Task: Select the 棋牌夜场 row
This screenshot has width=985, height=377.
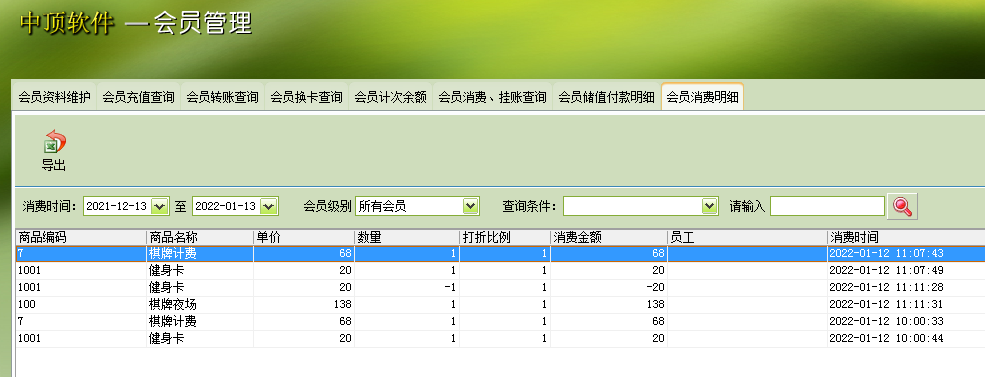Action: coord(500,305)
